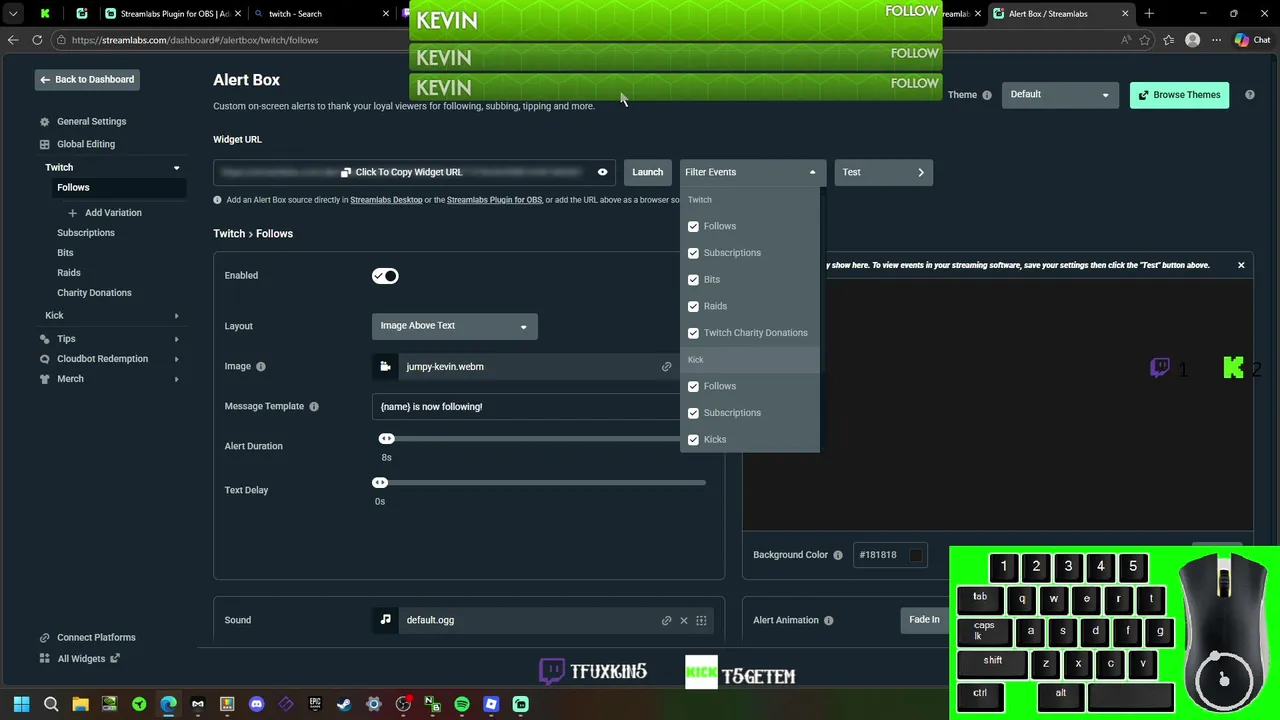
Task: Open the Test events dropdown
Action: click(x=883, y=172)
